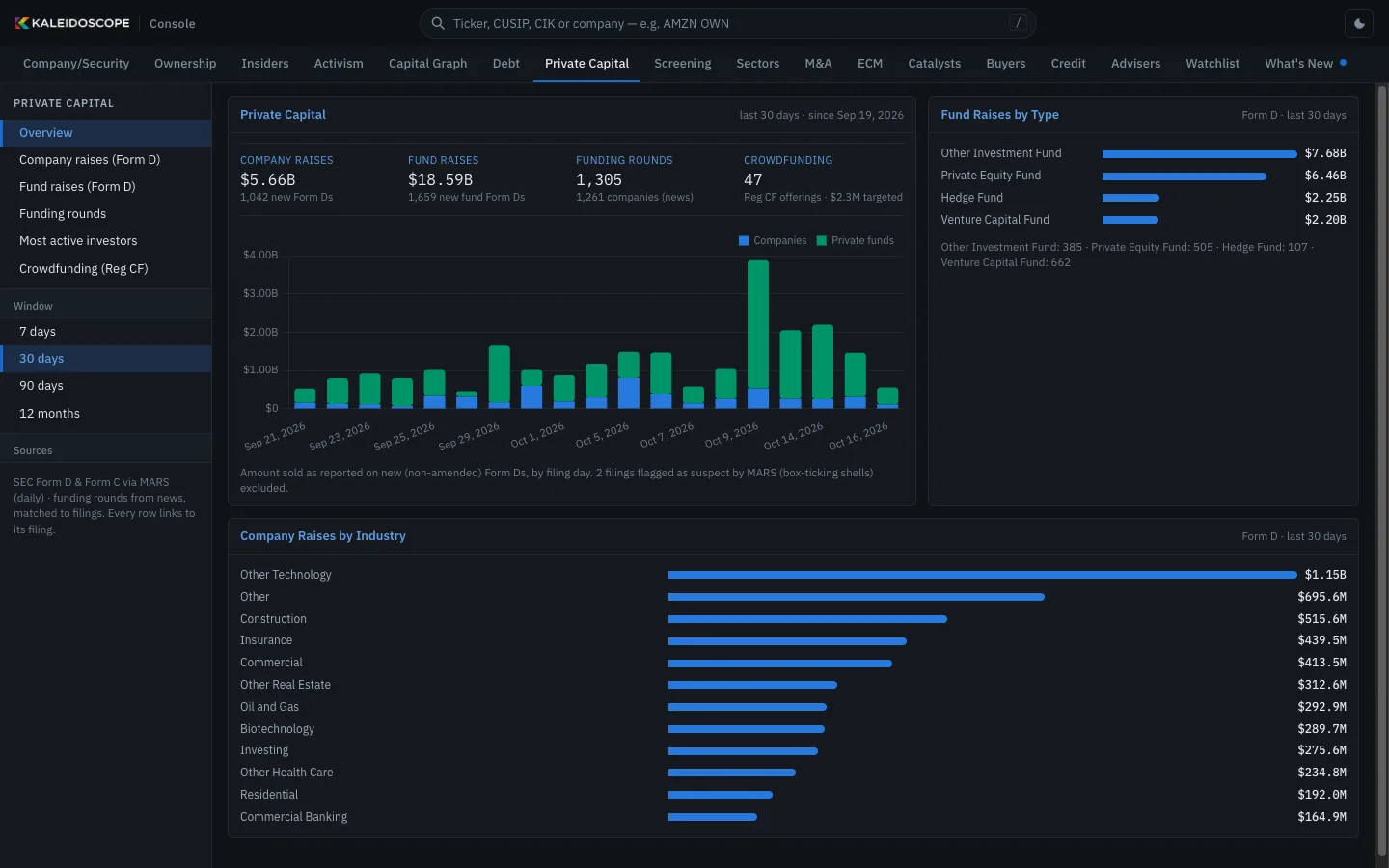1389x868 pixels.
Task: Switch to the Advisers tab
Action: tap(1136, 64)
